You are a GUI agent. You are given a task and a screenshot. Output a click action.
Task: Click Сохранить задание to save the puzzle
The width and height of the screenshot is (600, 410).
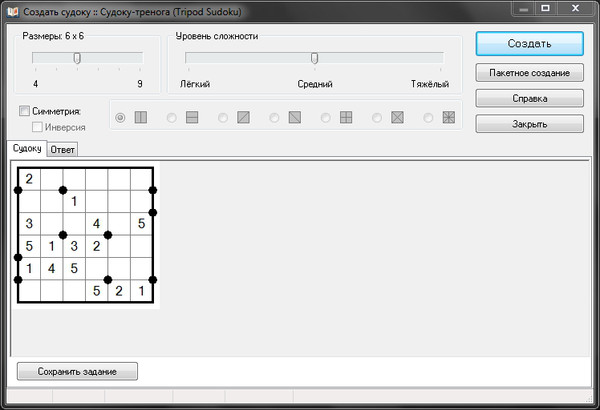pyautogui.click(x=77, y=371)
